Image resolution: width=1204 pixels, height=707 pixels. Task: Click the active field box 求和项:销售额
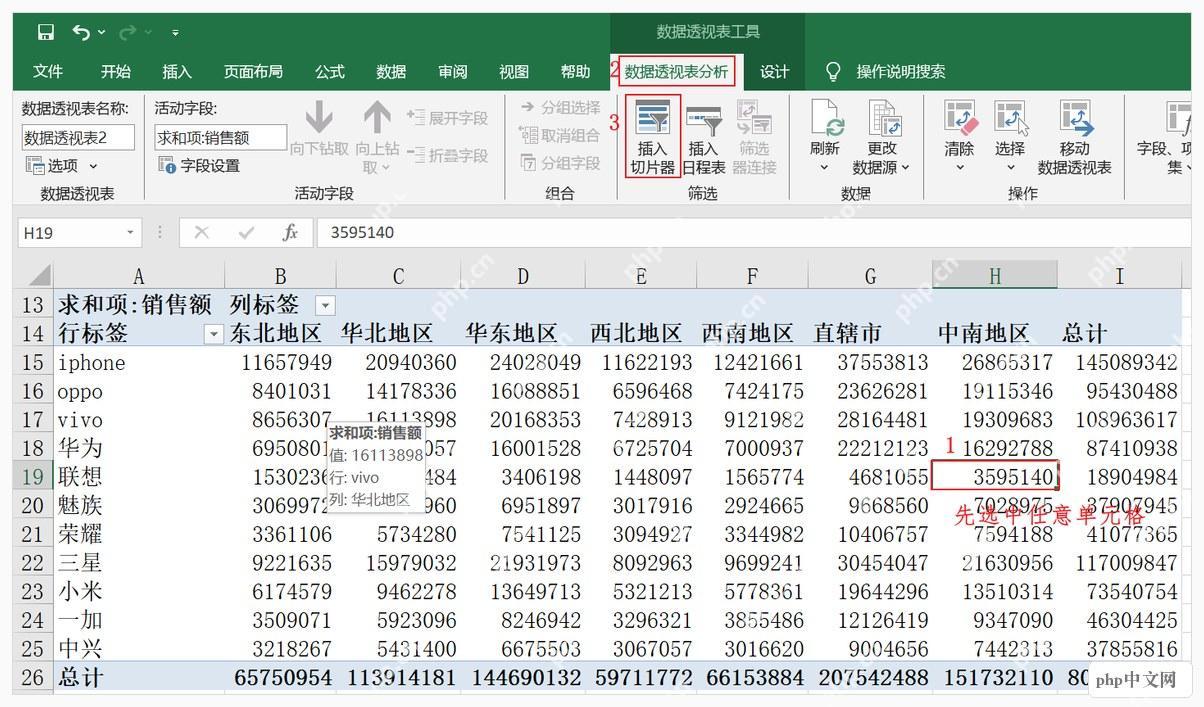(220, 138)
